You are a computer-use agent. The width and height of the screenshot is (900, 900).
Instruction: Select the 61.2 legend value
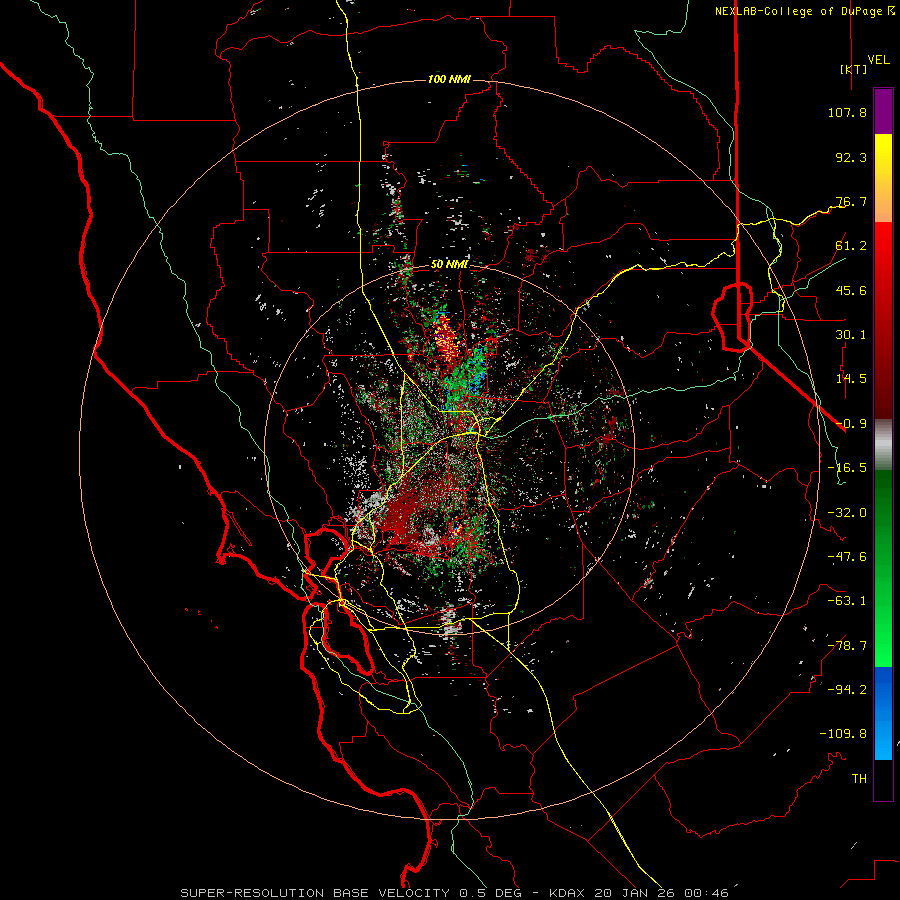851,246
